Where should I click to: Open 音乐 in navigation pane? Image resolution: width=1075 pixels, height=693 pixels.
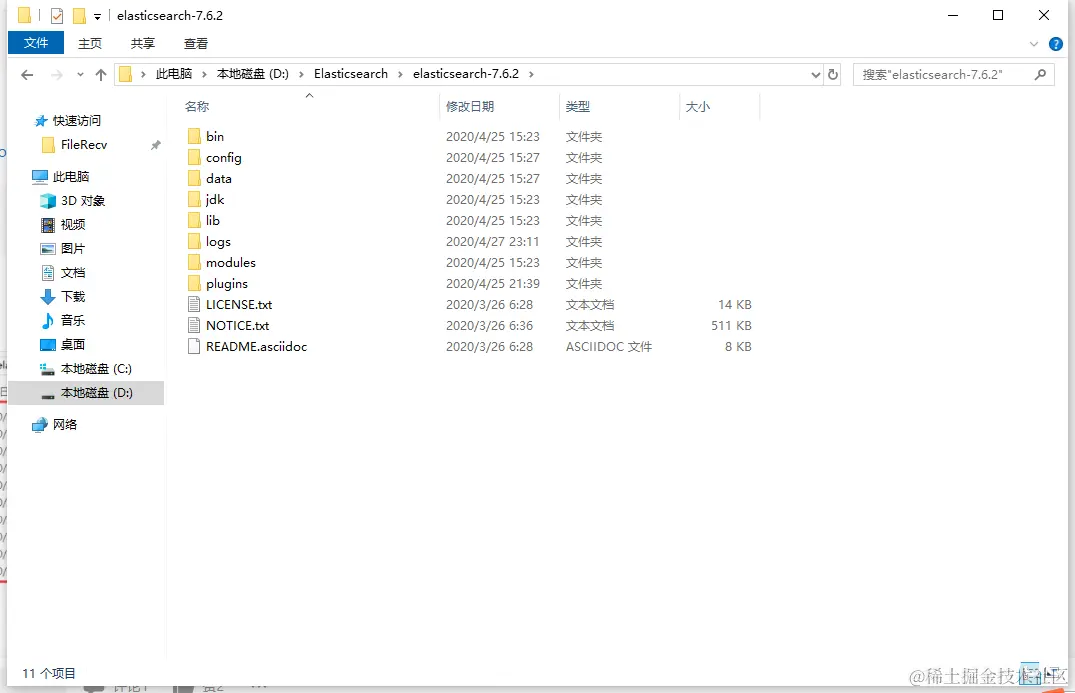point(63,321)
